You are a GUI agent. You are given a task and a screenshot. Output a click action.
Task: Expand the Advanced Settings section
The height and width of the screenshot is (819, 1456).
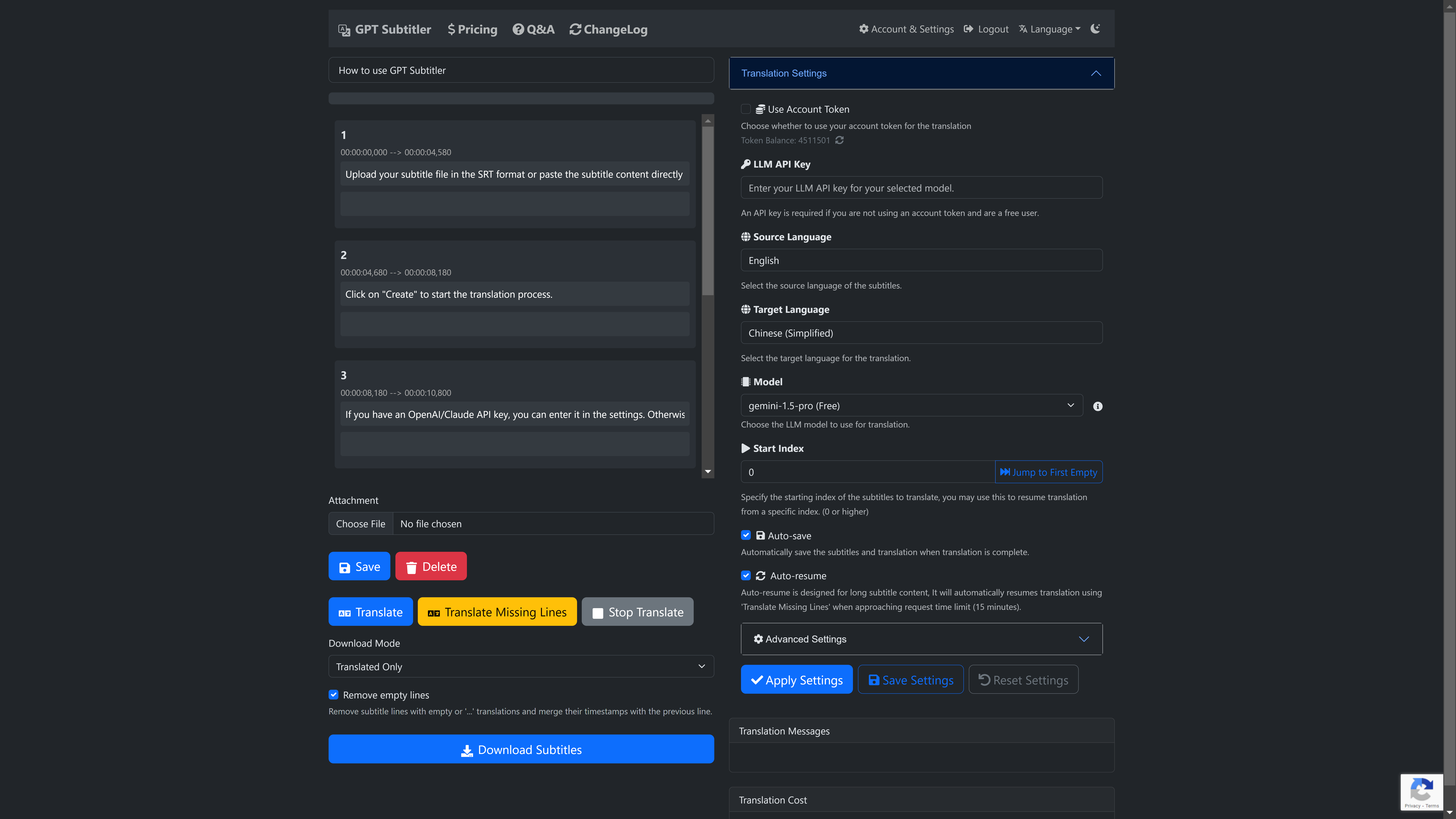921,639
